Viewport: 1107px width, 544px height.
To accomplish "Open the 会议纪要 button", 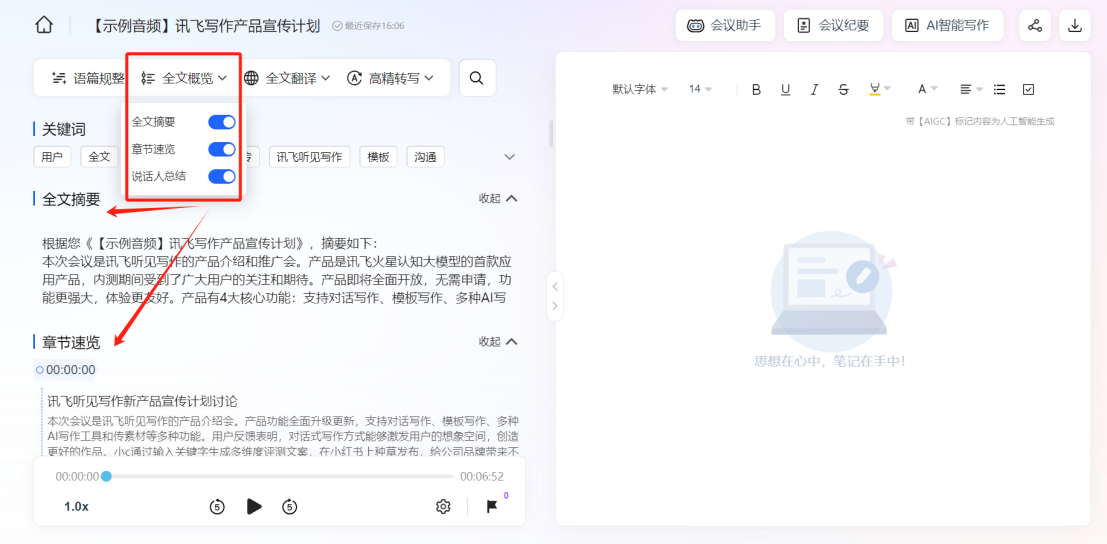I will (x=833, y=26).
